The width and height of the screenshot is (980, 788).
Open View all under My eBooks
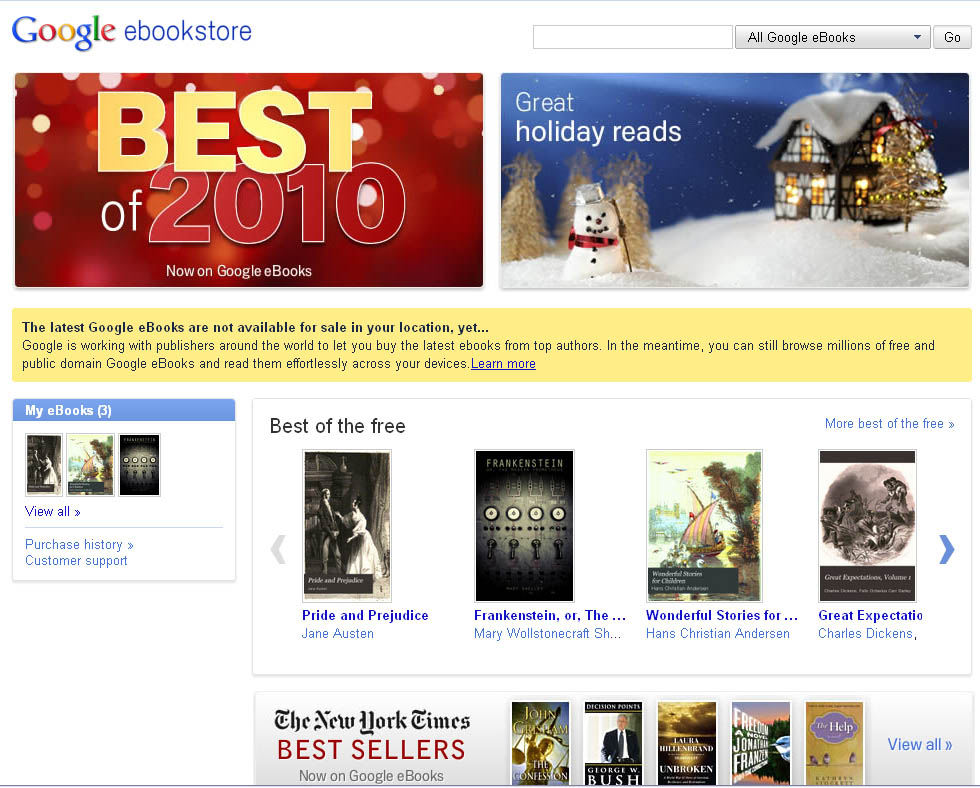click(52, 511)
